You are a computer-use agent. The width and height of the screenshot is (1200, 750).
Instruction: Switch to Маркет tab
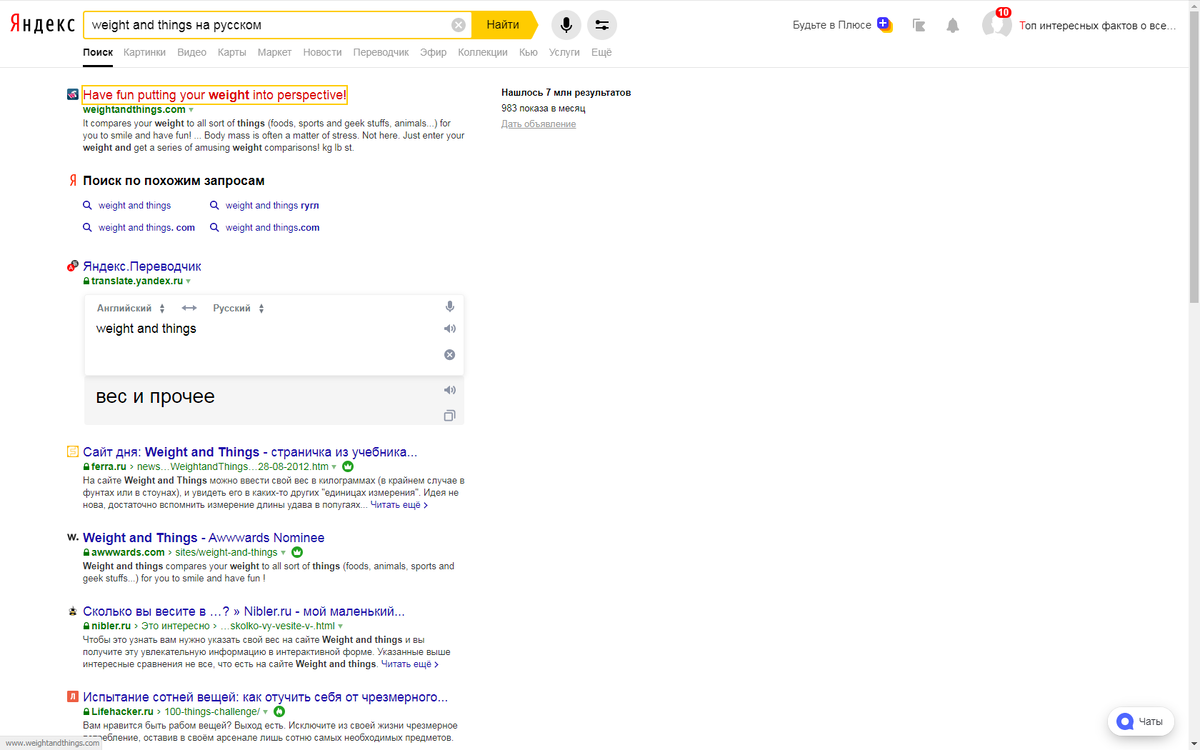pos(274,52)
